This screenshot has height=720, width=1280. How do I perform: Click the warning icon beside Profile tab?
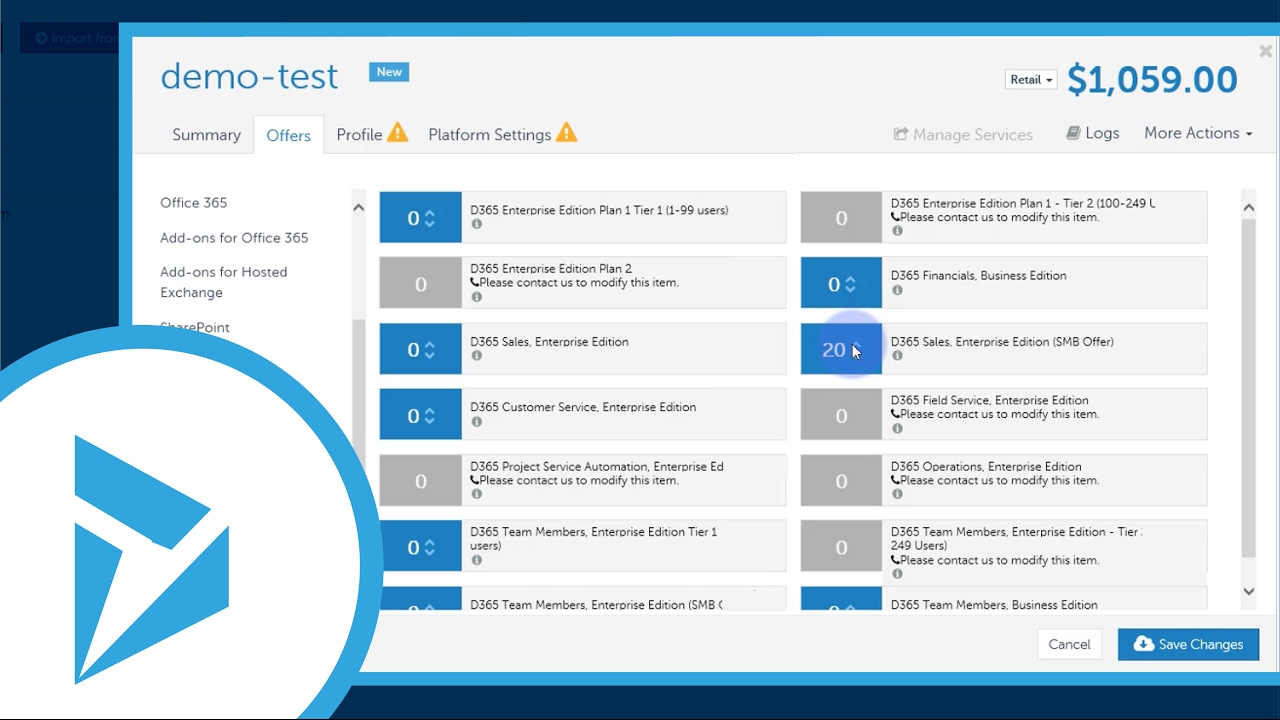point(397,132)
